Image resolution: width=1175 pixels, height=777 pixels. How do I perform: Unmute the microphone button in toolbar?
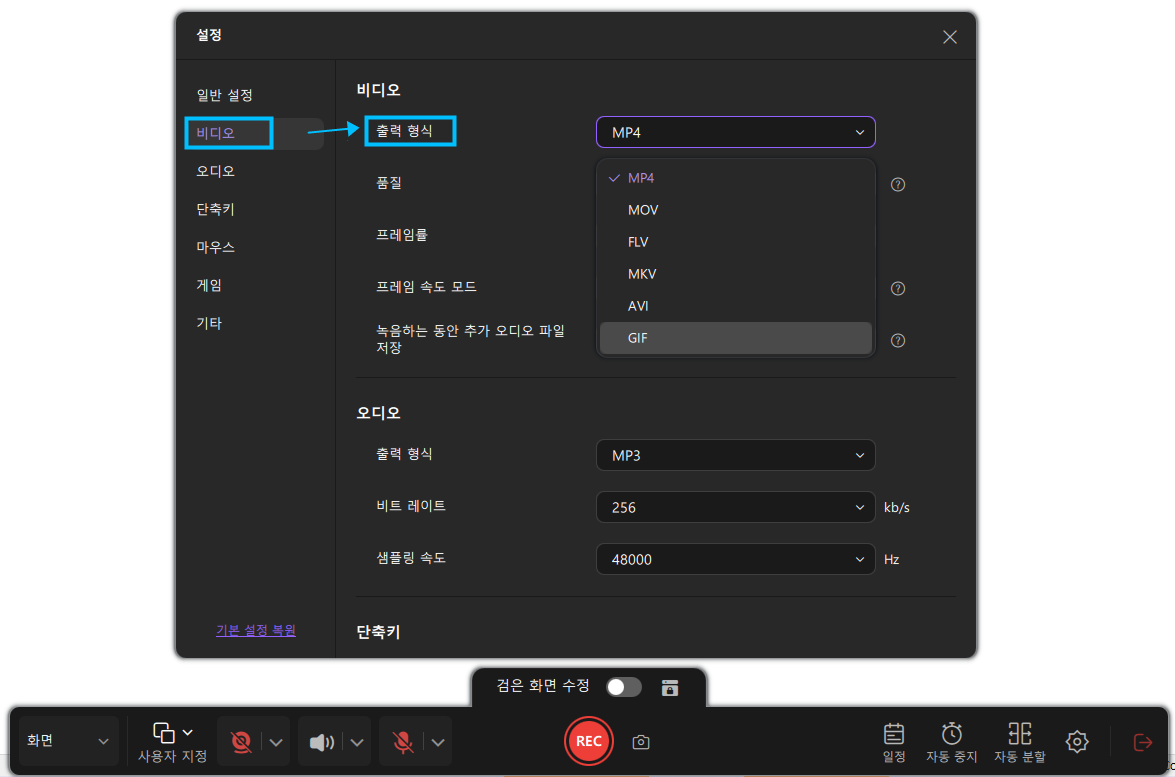pos(403,741)
